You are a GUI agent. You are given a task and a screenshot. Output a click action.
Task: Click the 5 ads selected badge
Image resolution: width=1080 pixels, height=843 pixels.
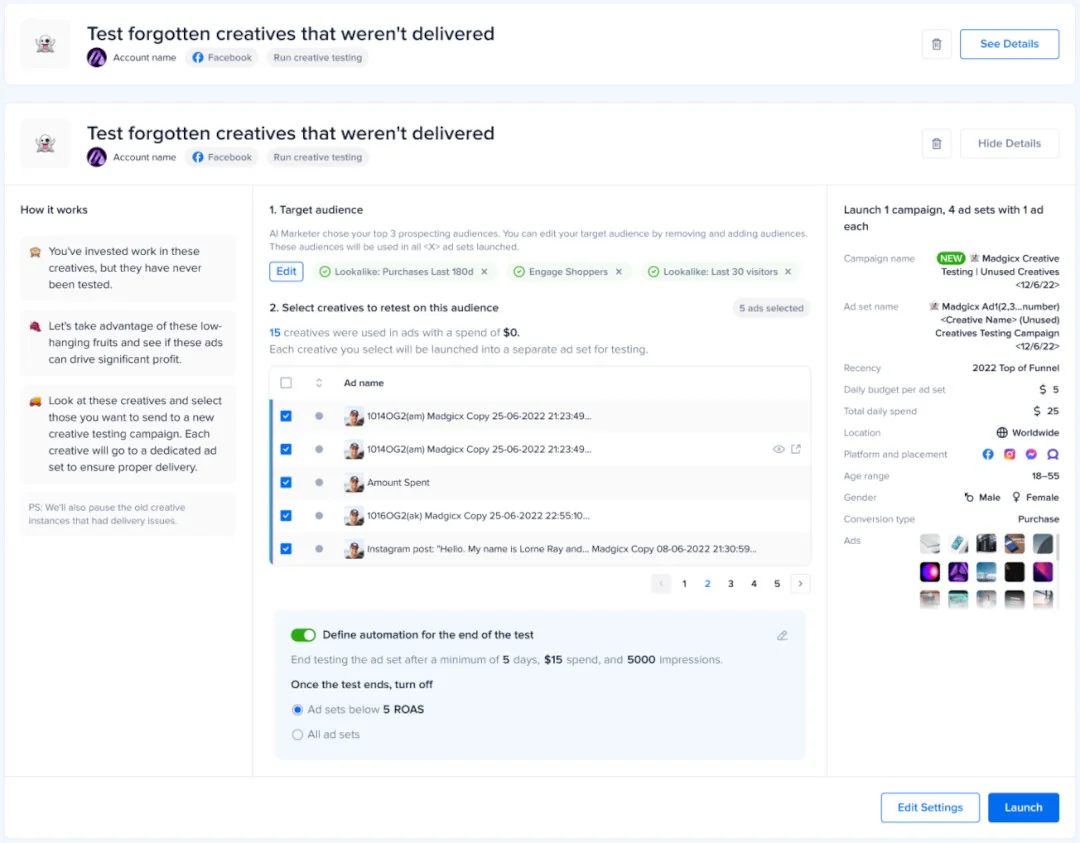[771, 308]
